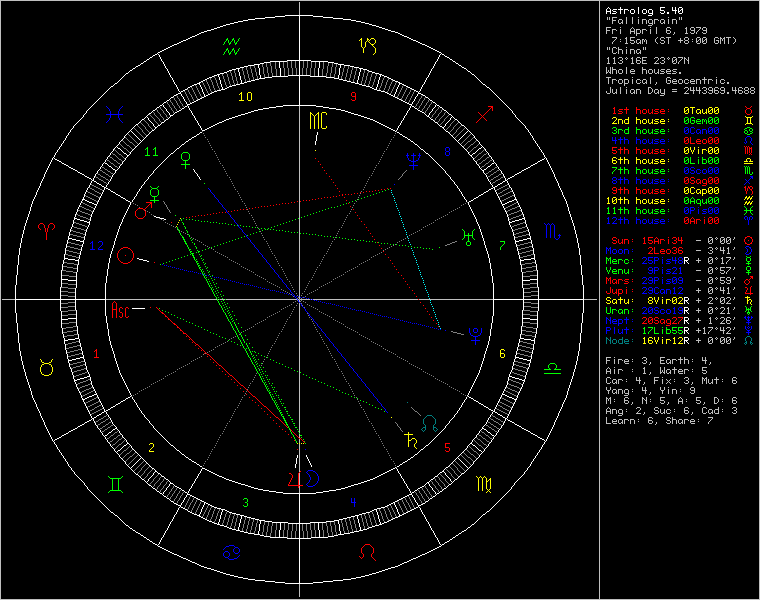Click house number 7 in wheel
Image resolution: width=760 pixels, height=600 pixels.
[502, 245]
